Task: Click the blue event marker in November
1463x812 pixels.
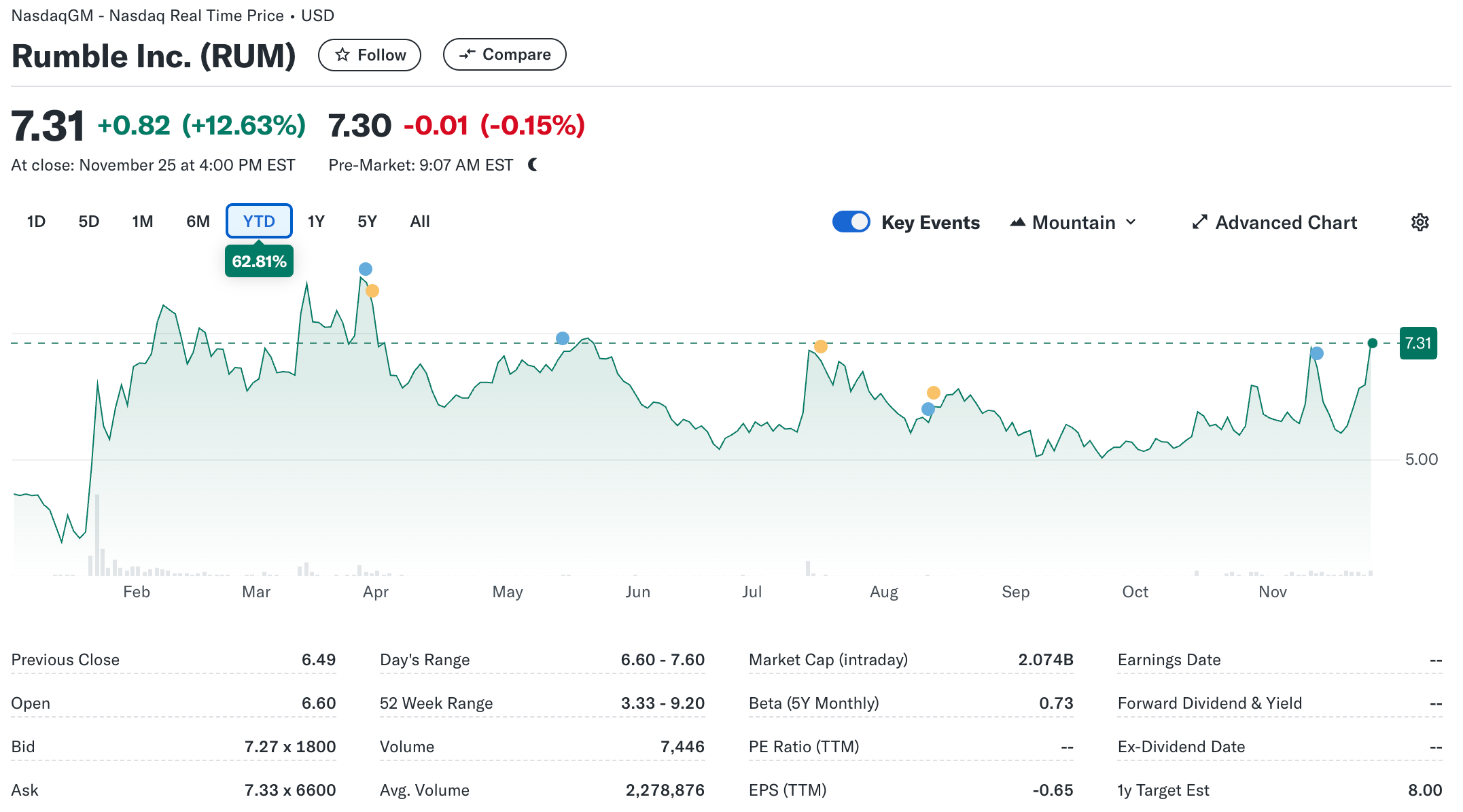Action: coord(1317,353)
